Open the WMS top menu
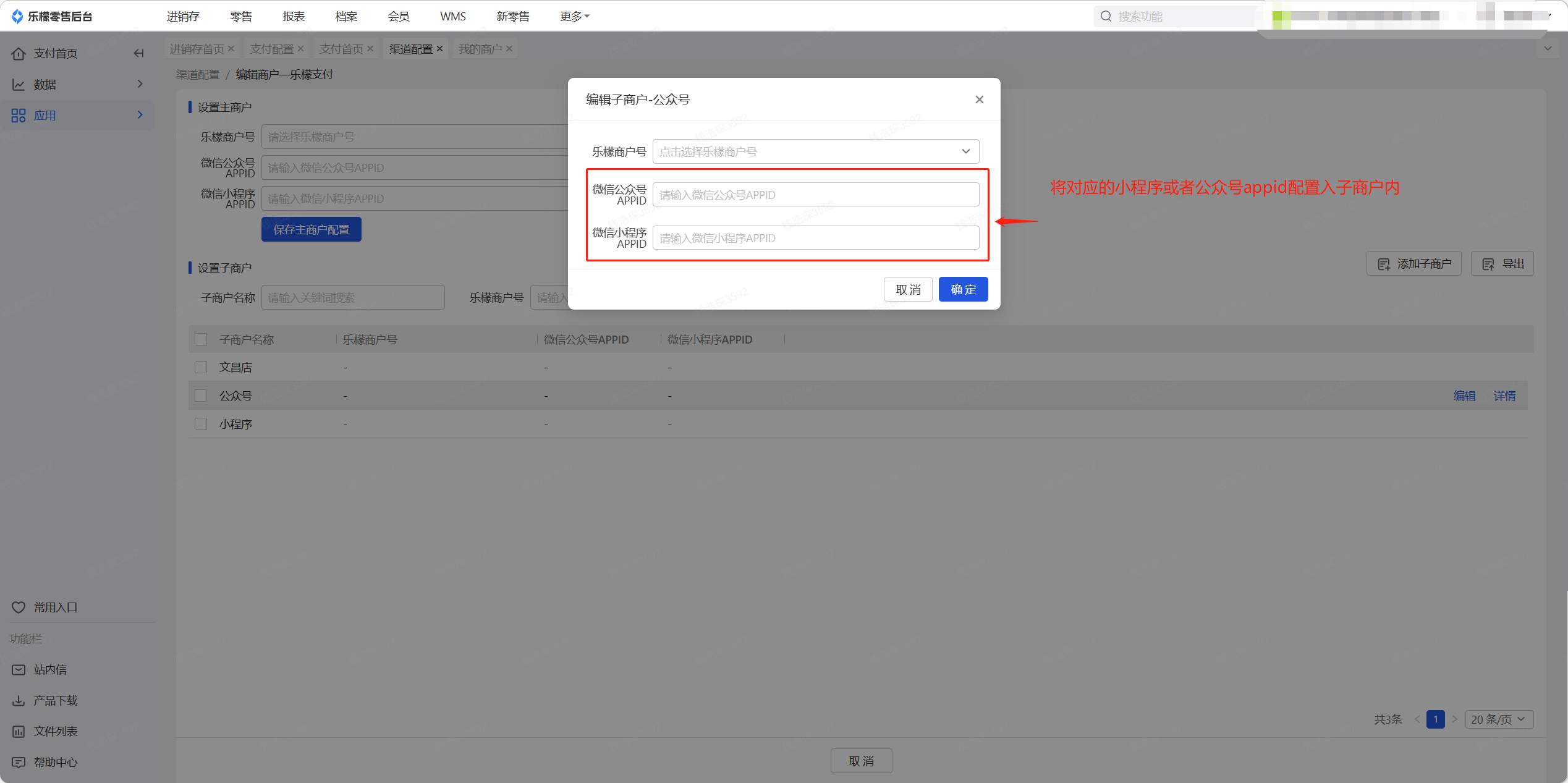 (453, 16)
